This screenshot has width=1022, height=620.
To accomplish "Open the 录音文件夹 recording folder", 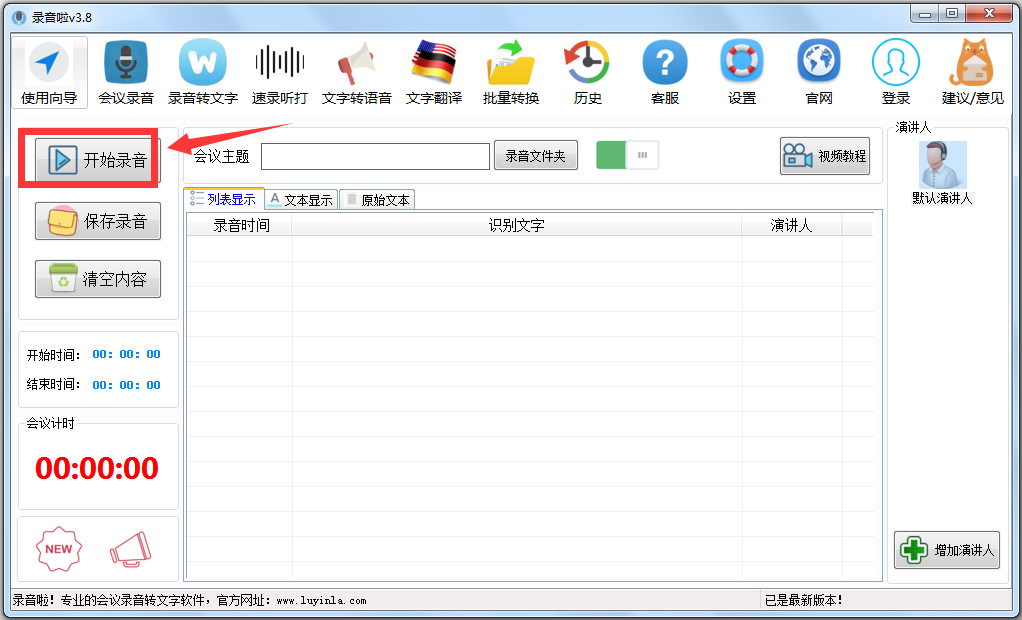I will click(x=535, y=155).
